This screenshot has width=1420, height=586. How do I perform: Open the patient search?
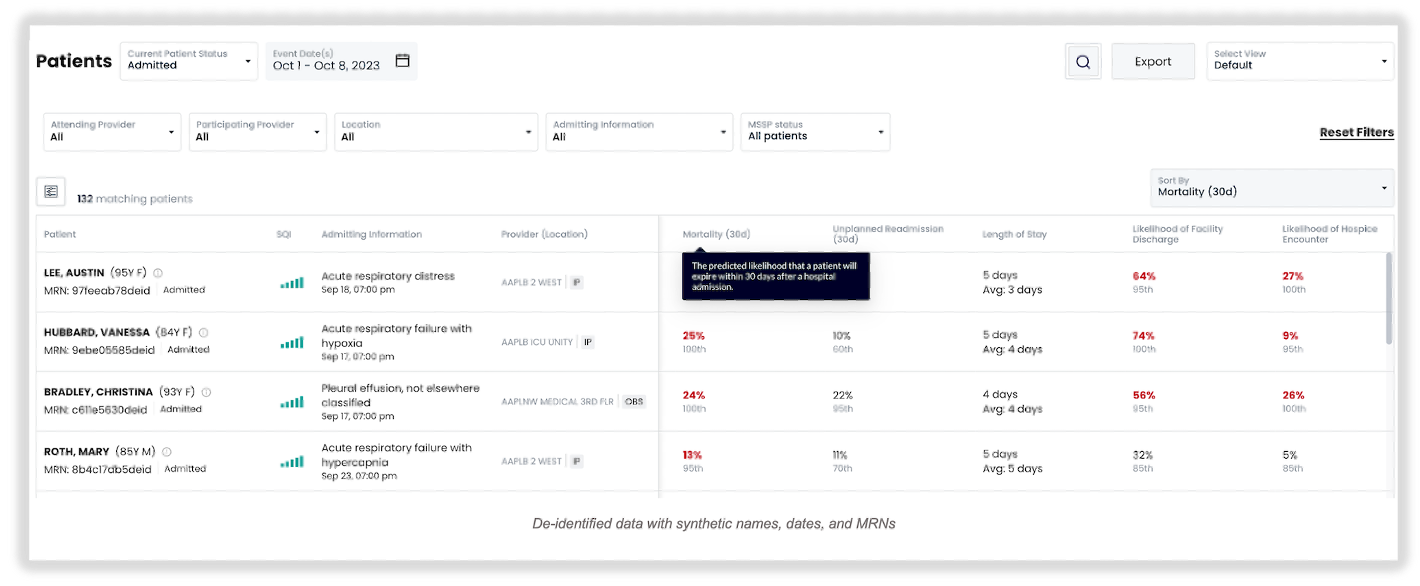coord(1083,61)
